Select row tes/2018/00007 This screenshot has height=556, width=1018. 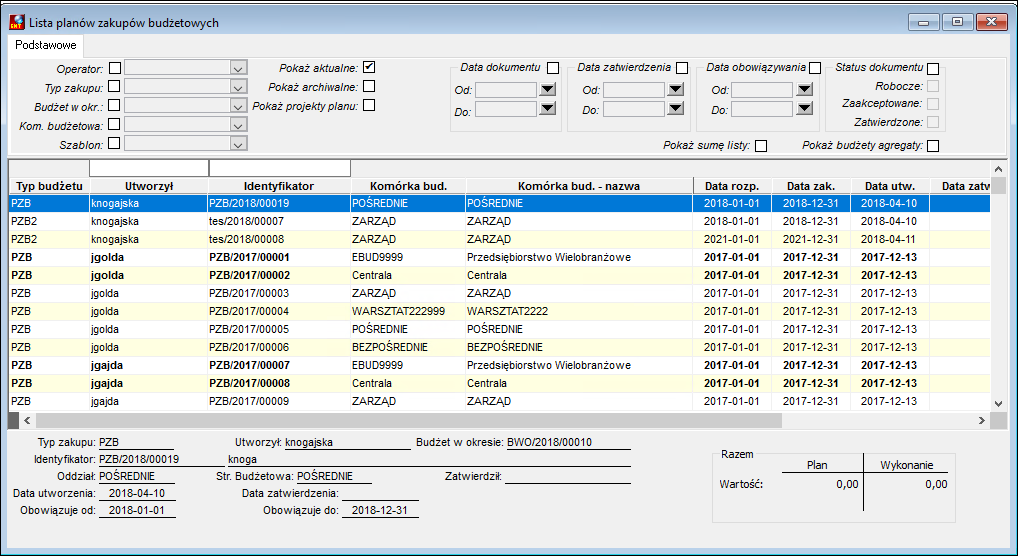(x=499, y=221)
